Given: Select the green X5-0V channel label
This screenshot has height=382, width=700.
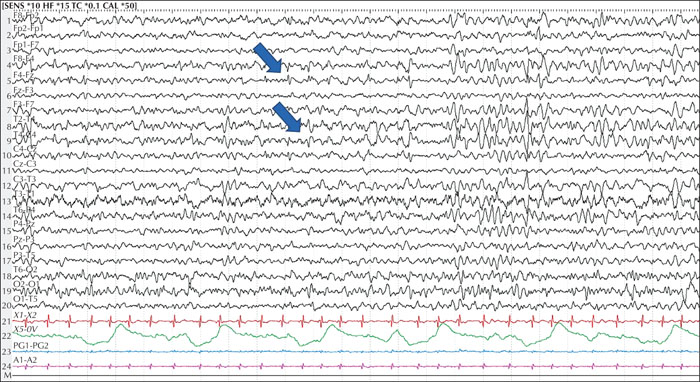Looking at the screenshot, I should pos(25,329).
